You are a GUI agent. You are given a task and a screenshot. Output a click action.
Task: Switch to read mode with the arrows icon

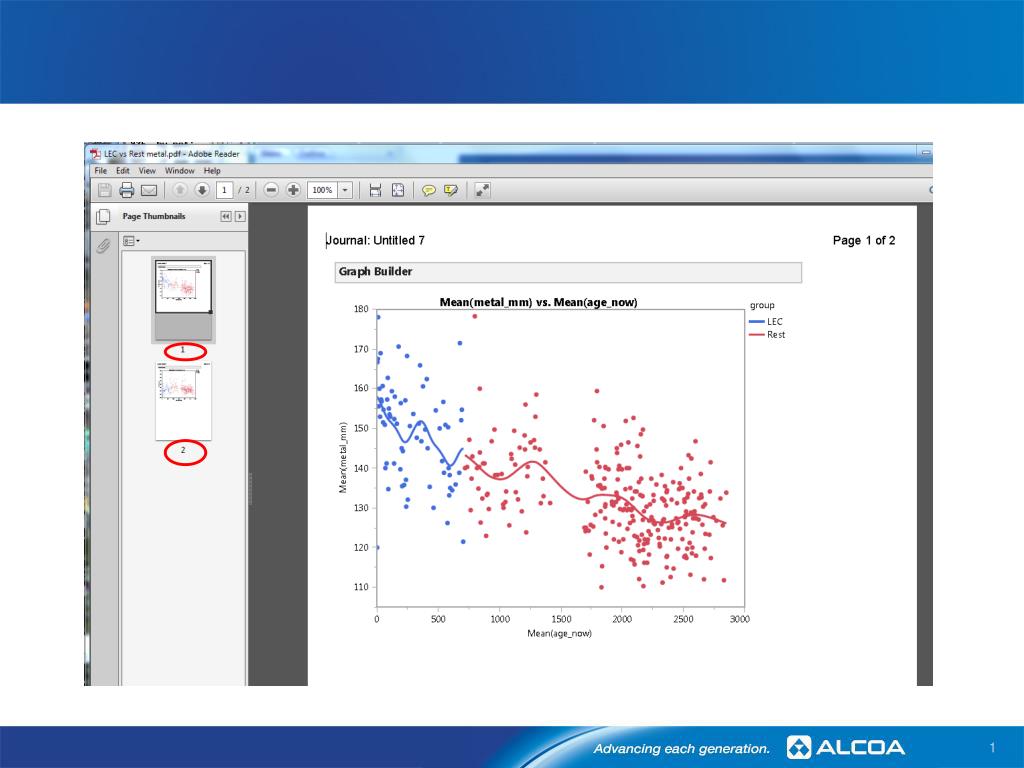(483, 190)
